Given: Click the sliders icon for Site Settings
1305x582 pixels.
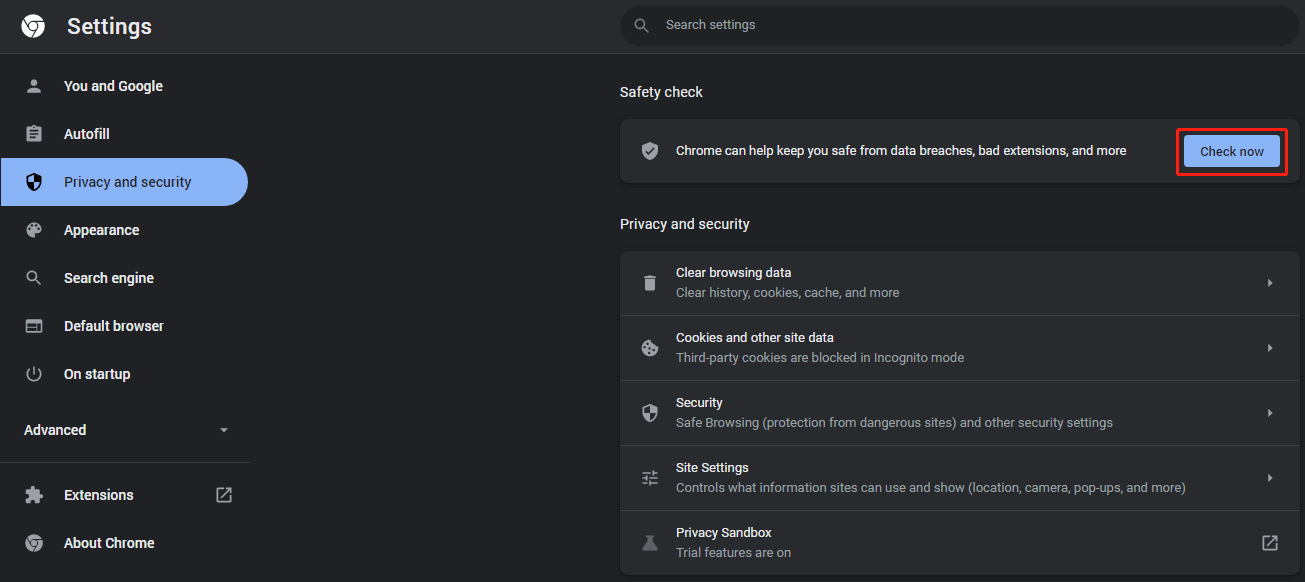Looking at the screenshot, I should coord(650,478).
